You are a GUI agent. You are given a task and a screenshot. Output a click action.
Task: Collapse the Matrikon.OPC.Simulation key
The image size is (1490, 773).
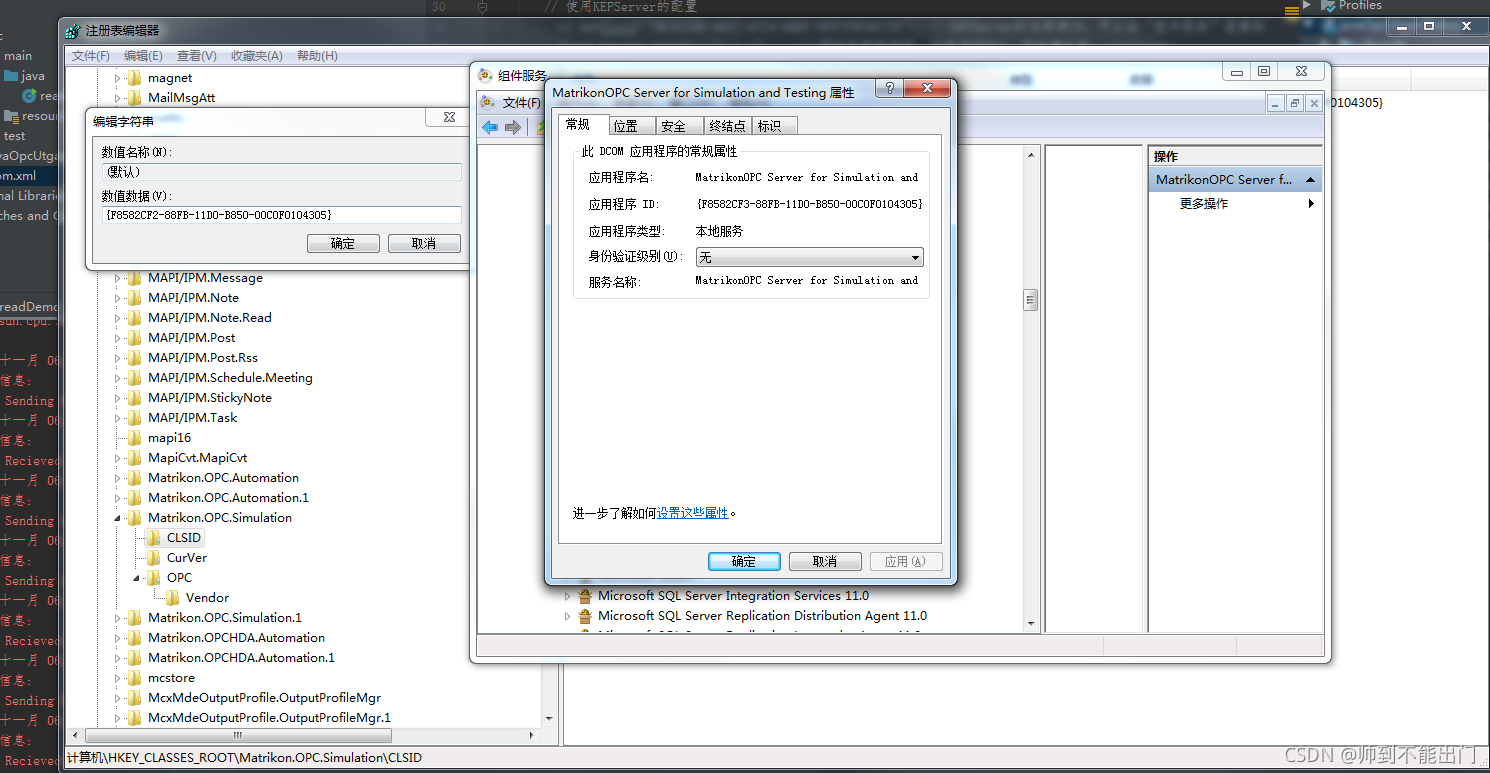point(117,518)
